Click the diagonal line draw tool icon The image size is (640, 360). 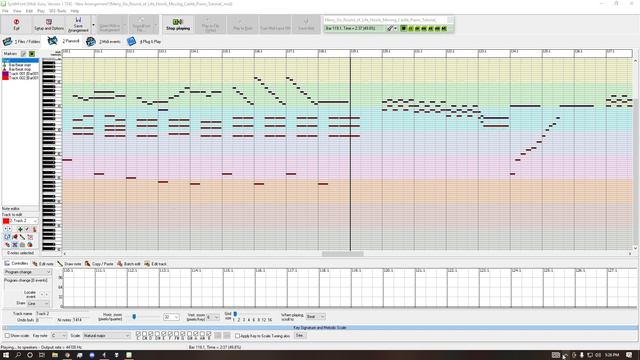click(22, 237)
